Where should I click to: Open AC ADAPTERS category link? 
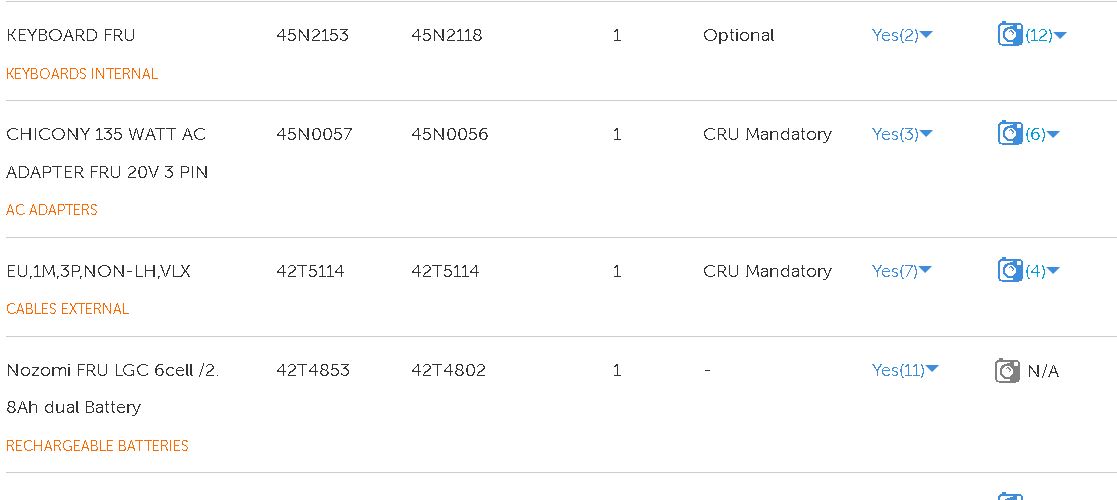[x=52, y=210]
